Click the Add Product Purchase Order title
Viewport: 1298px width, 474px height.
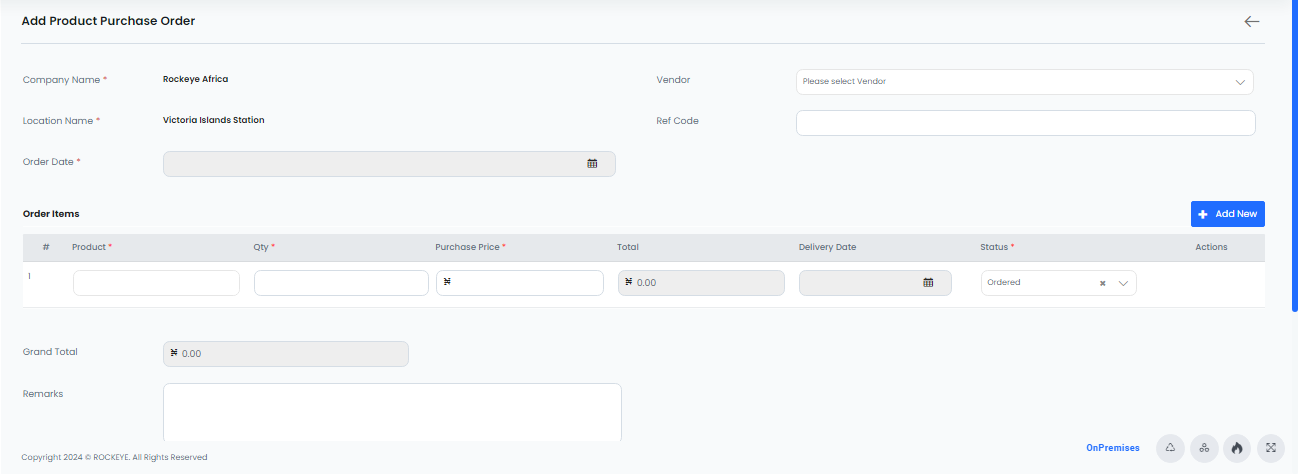coord(108,21)
